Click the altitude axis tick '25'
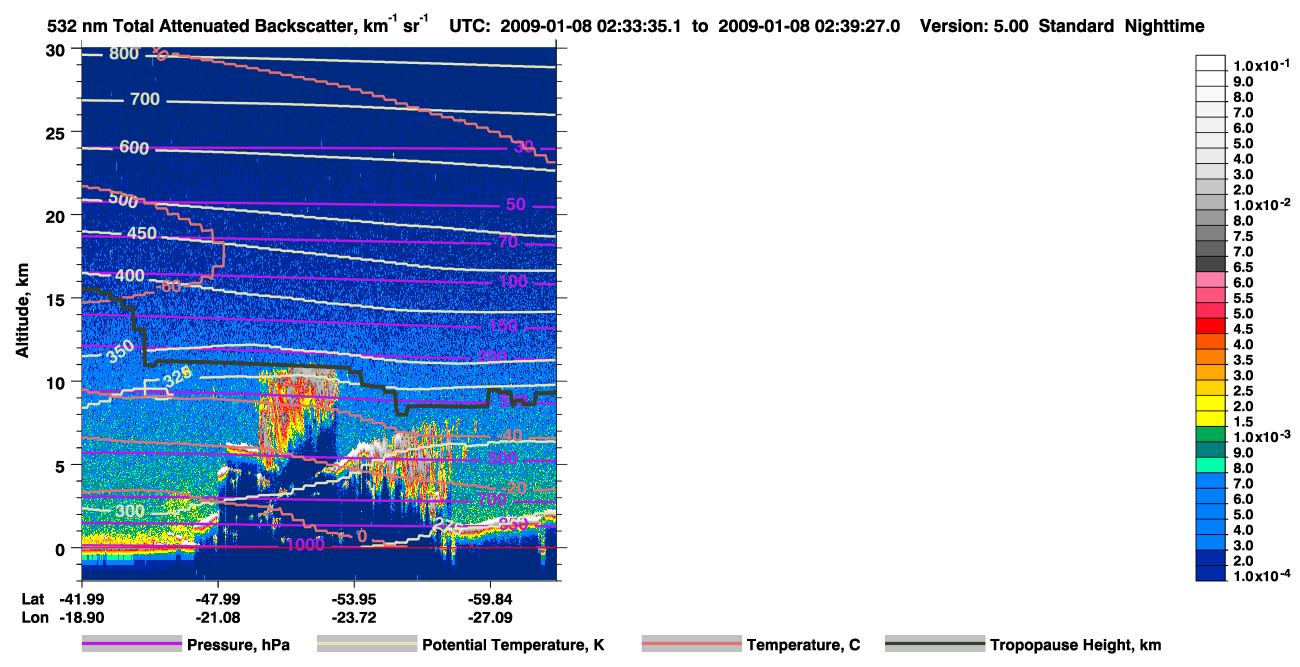 [57, 132]
